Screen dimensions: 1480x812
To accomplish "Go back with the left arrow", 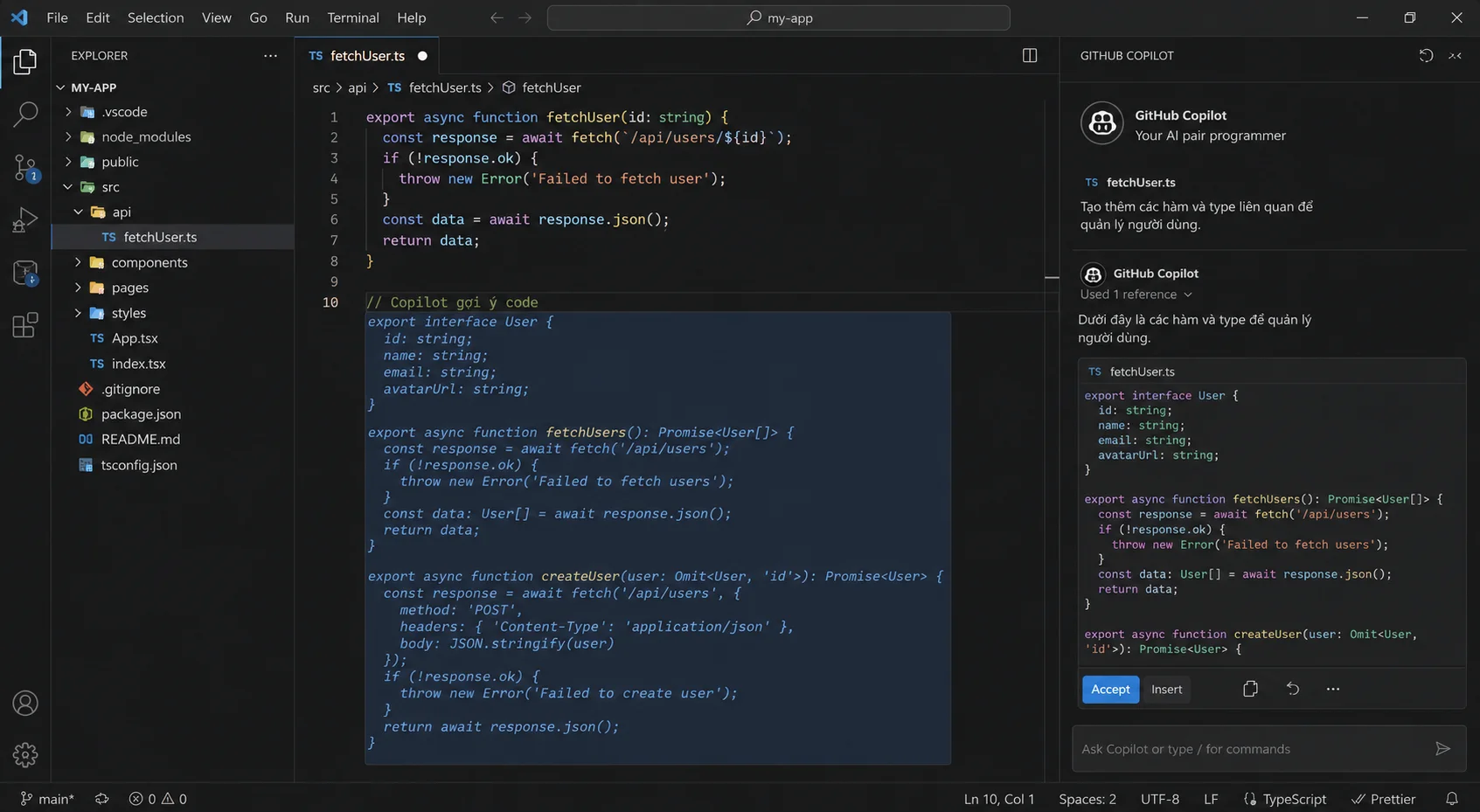I will (x=497, y=17).
